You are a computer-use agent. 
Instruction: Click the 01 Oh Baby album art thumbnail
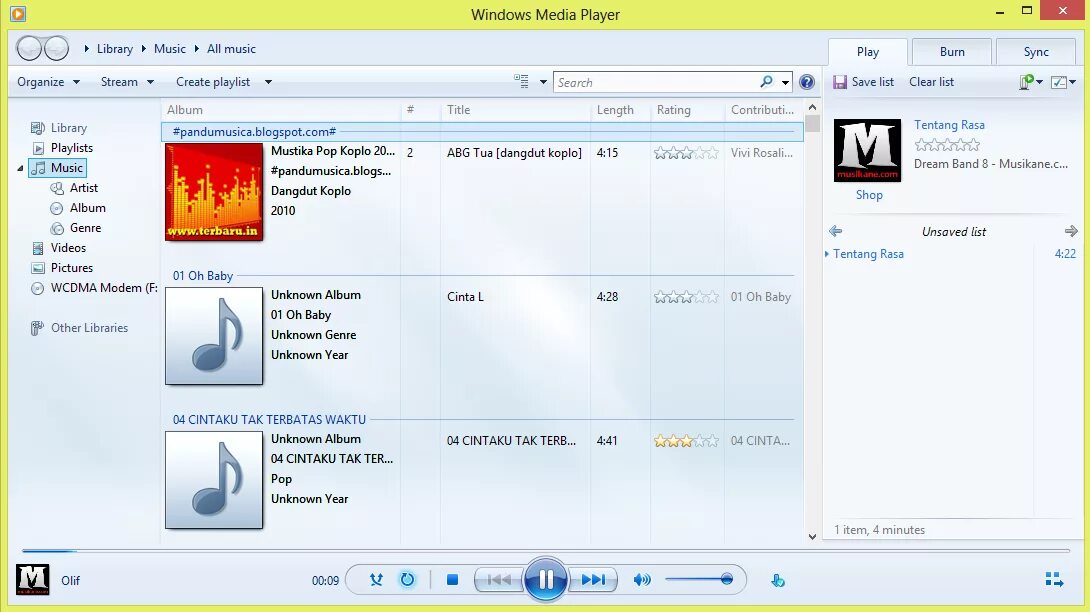pos(214,336)
